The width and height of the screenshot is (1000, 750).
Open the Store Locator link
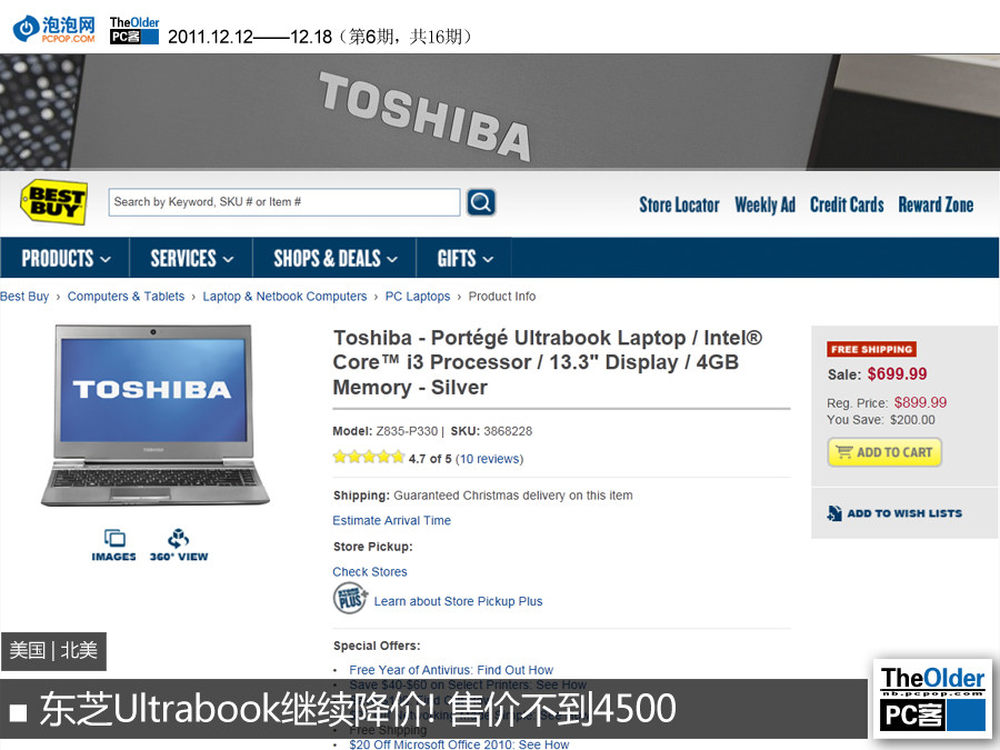(x=679, y=205)
